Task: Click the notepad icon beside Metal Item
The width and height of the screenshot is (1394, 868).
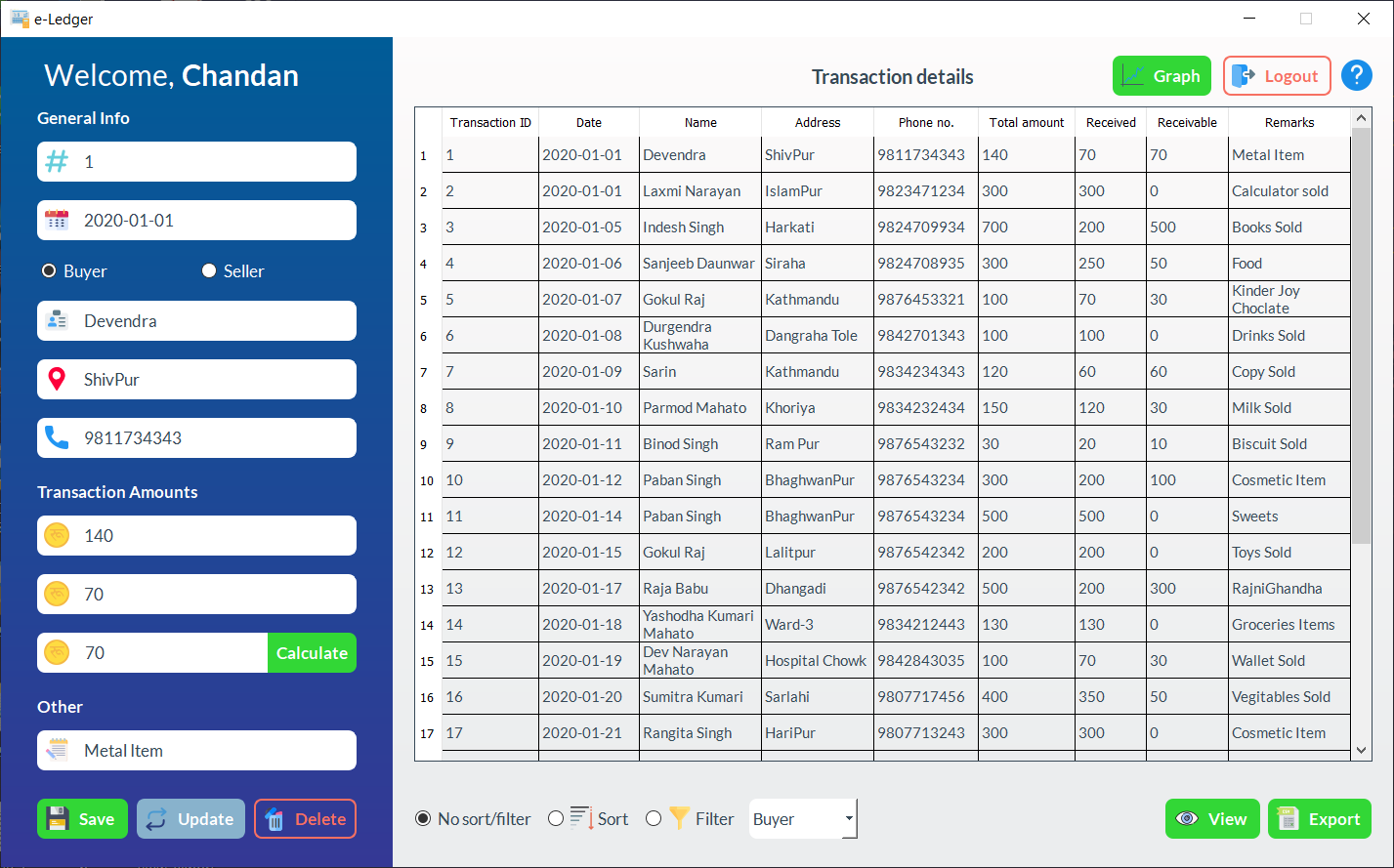Action: (57, 751)
